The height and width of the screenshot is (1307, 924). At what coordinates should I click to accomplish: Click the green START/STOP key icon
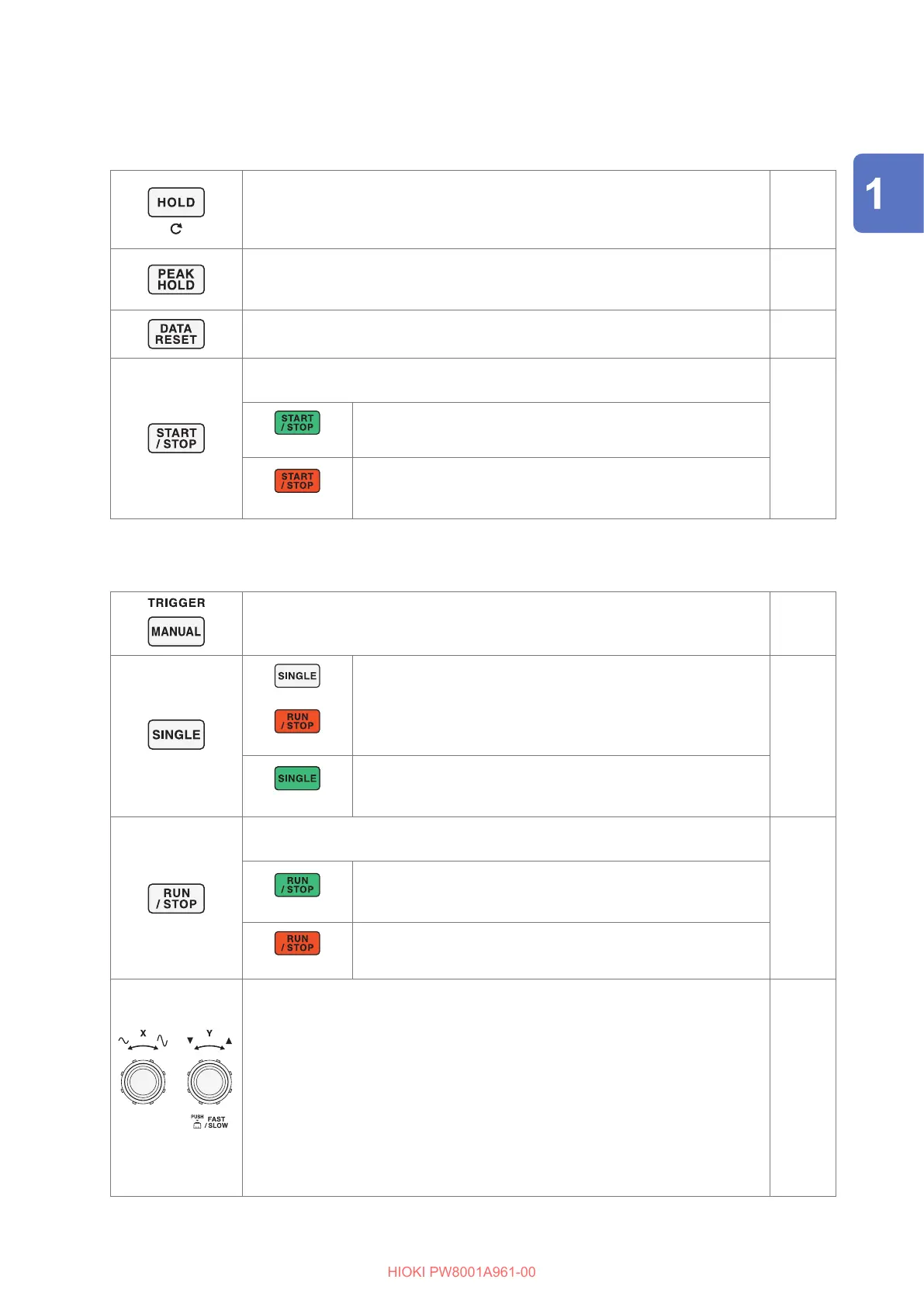[297, 423]
